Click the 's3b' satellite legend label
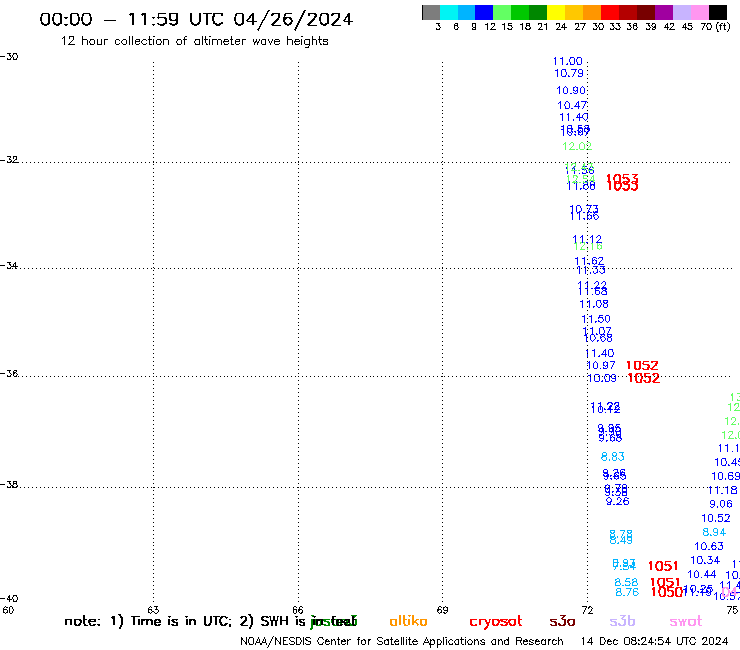740x650 pixels. coord(622,621)
